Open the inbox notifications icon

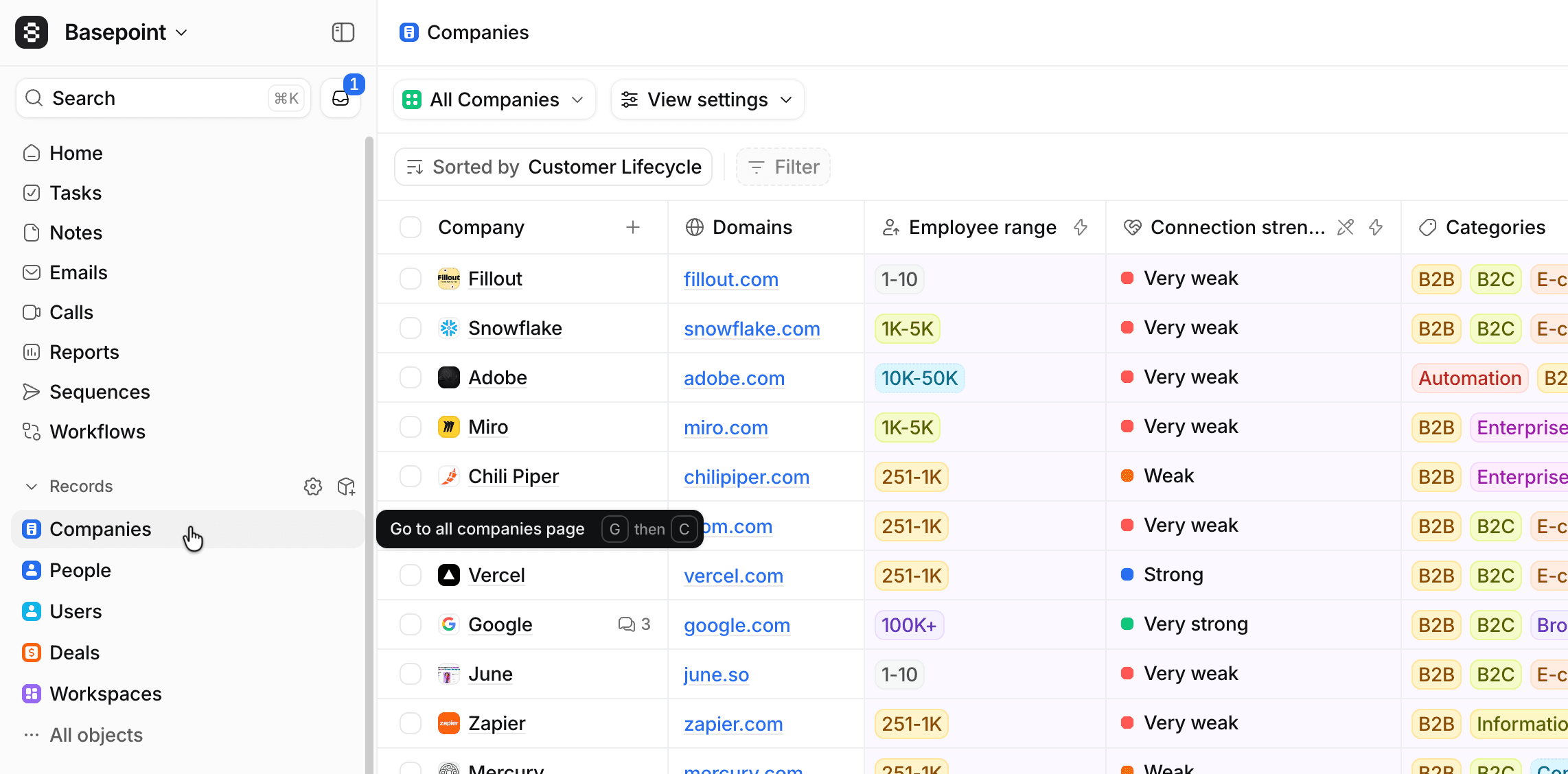click(x=341, y=98)
